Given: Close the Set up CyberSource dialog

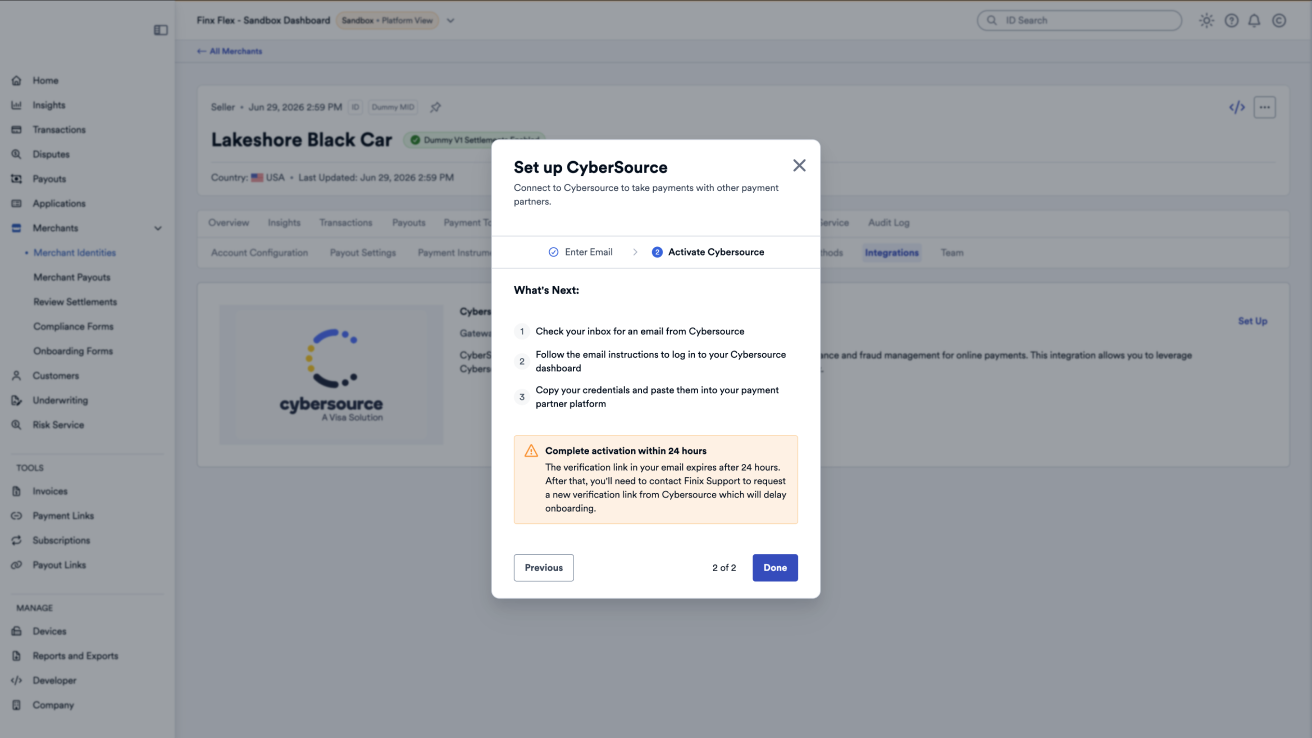Looking at the screenshot, I should click(x=799, y=166).
